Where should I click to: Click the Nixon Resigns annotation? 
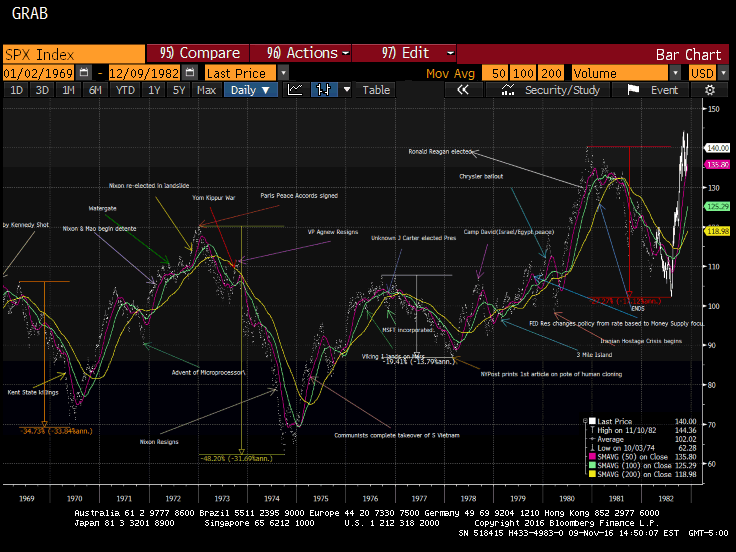tap(159, 442)
